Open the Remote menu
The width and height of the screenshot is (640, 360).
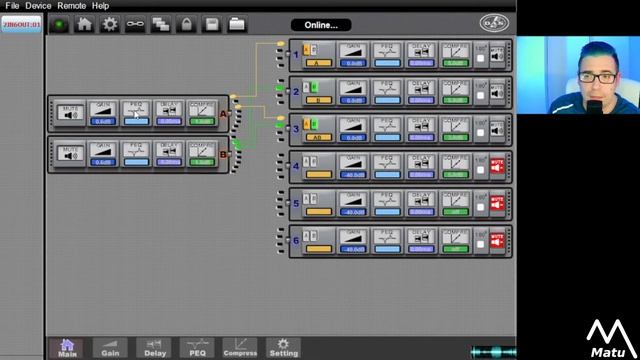pyautogui.click(x=71, y=6)
